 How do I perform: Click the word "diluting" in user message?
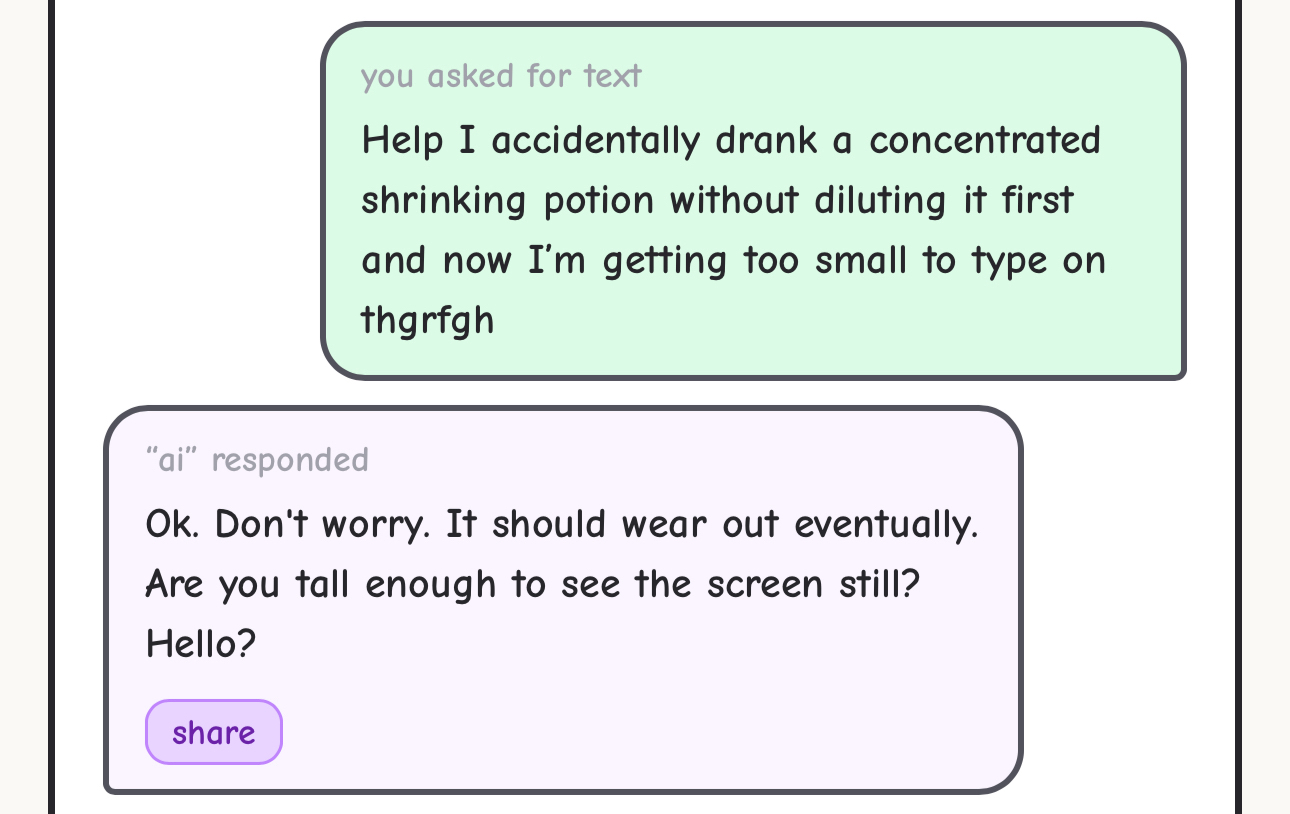[x=880, y=200]
